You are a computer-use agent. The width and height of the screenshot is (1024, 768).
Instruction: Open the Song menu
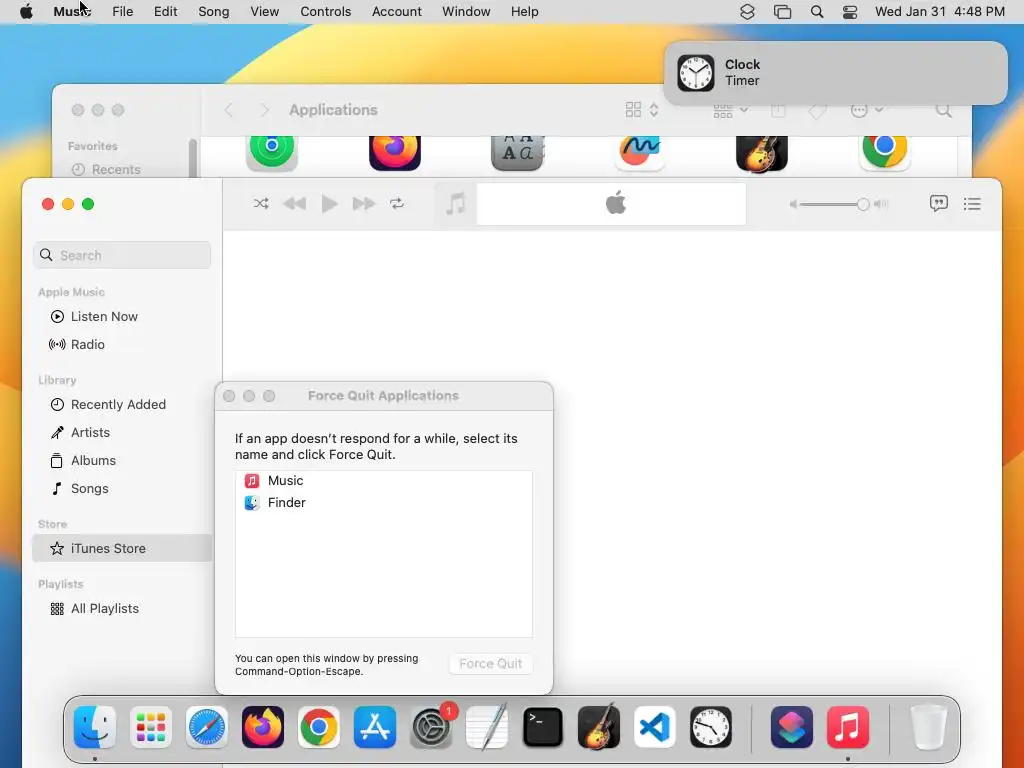[214, 12]
